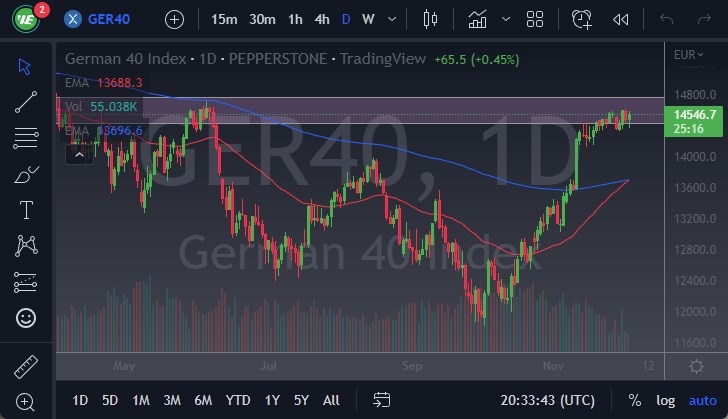Set date range to 1D
The width and height of the screenshot is (728, 419).
point(80,400)
